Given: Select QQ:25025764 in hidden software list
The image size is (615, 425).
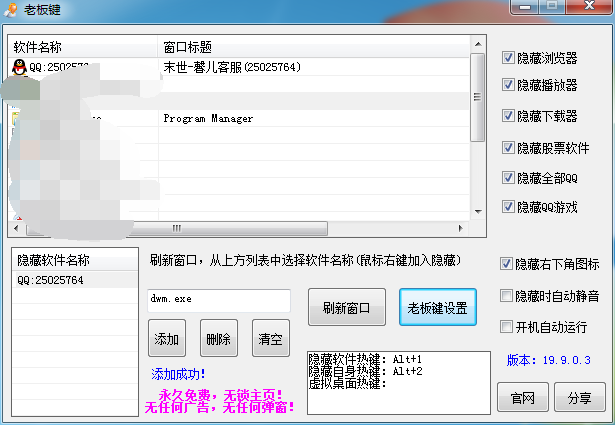Looking at the screenshot, I should point(75,280).
